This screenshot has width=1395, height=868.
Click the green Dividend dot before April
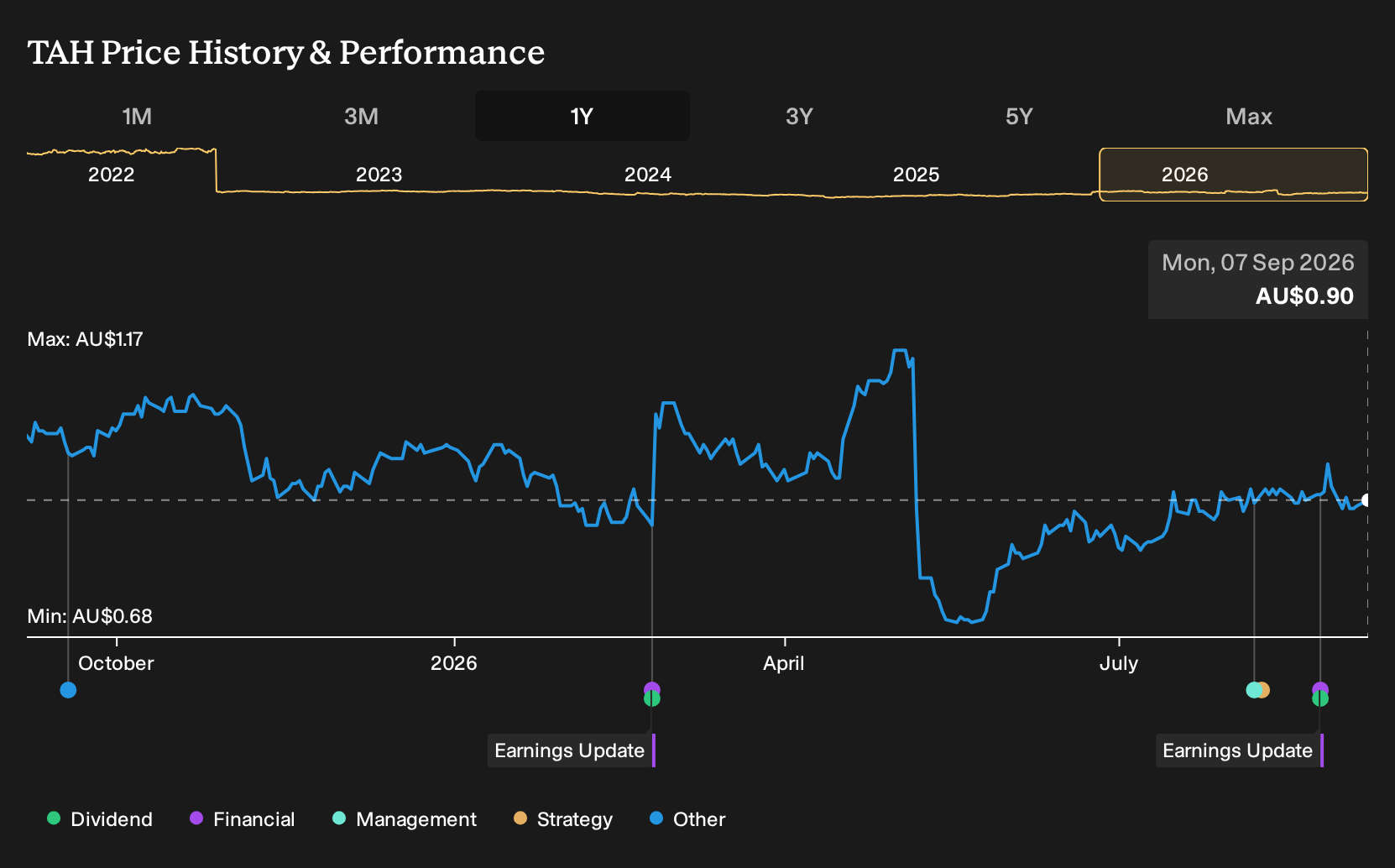pos(652,699)
